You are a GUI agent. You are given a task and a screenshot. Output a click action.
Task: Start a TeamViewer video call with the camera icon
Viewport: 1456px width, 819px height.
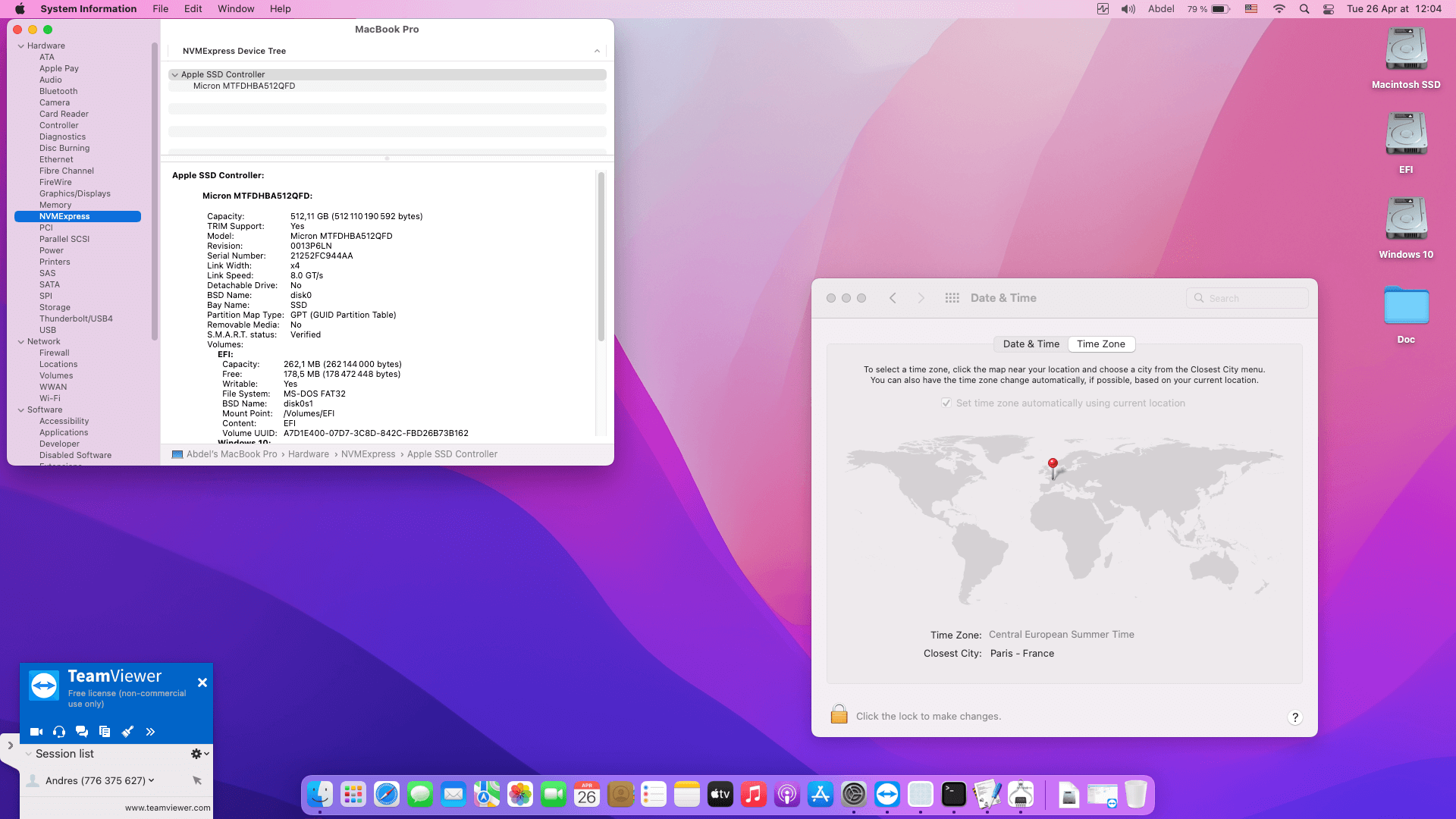coord(36,732)
